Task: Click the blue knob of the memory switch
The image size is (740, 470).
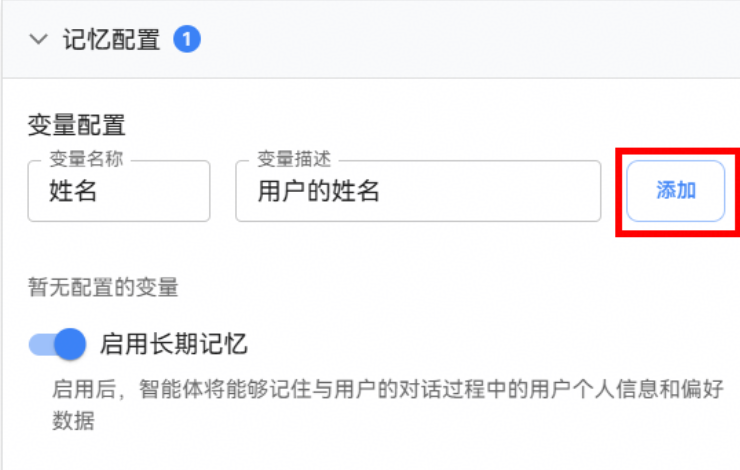Action: 69,345
